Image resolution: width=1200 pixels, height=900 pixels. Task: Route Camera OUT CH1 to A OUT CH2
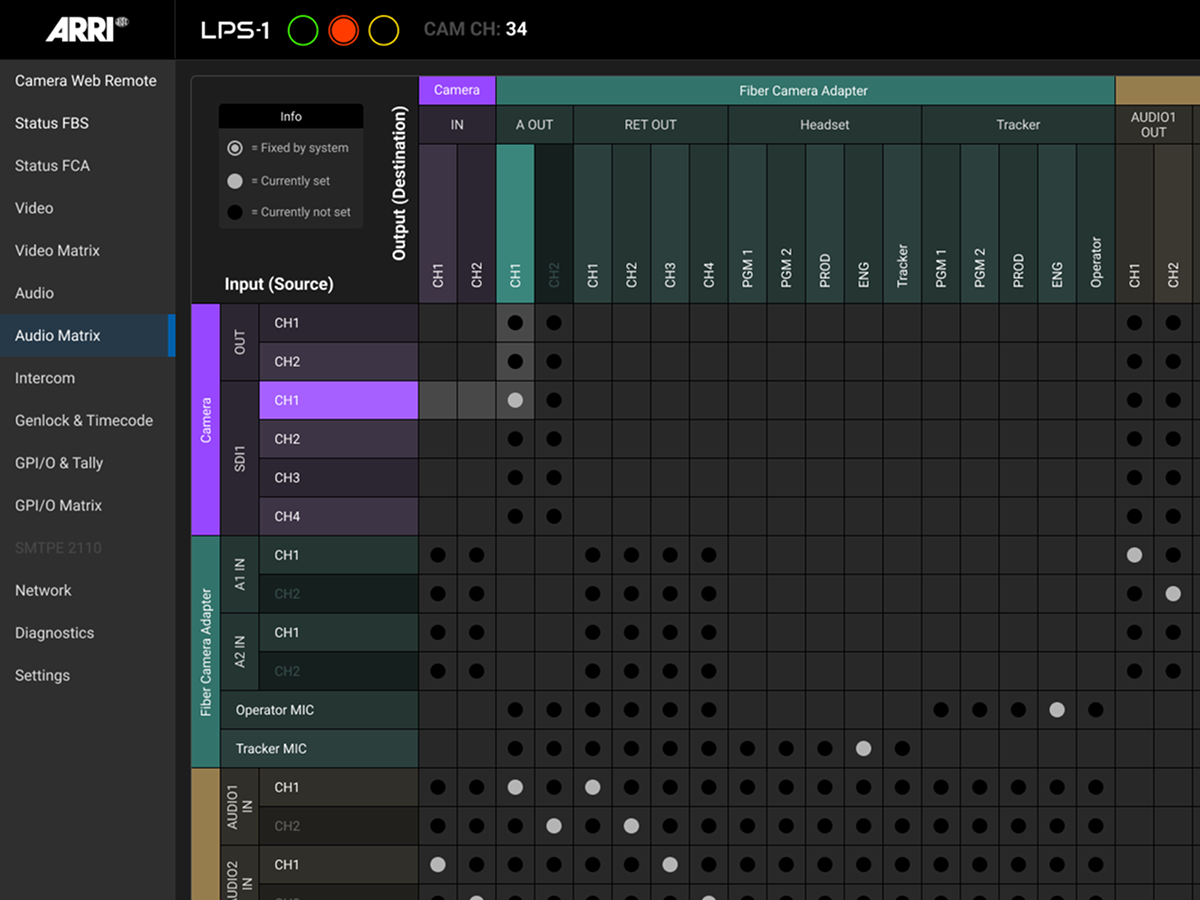coord(554,323)
